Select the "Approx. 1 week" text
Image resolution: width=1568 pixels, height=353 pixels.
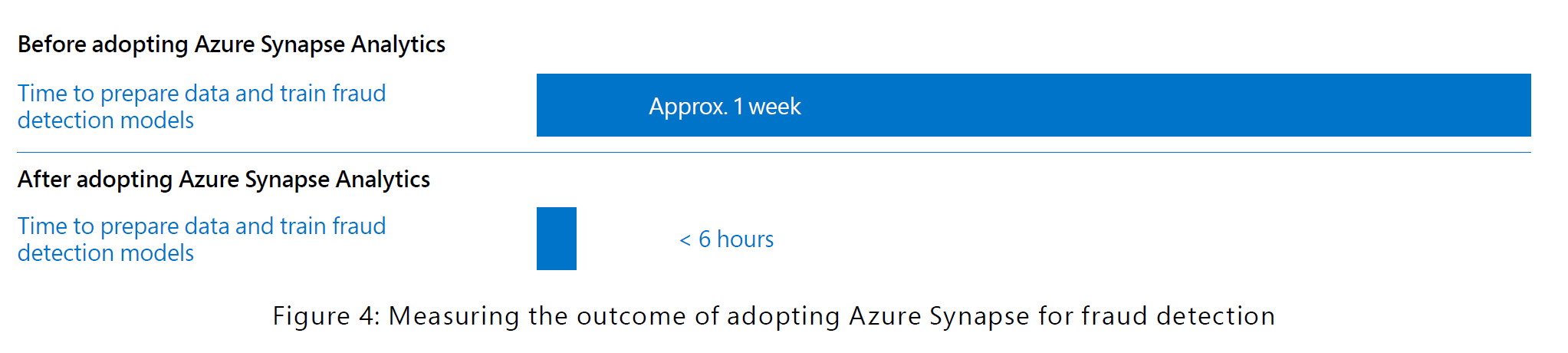725,107
